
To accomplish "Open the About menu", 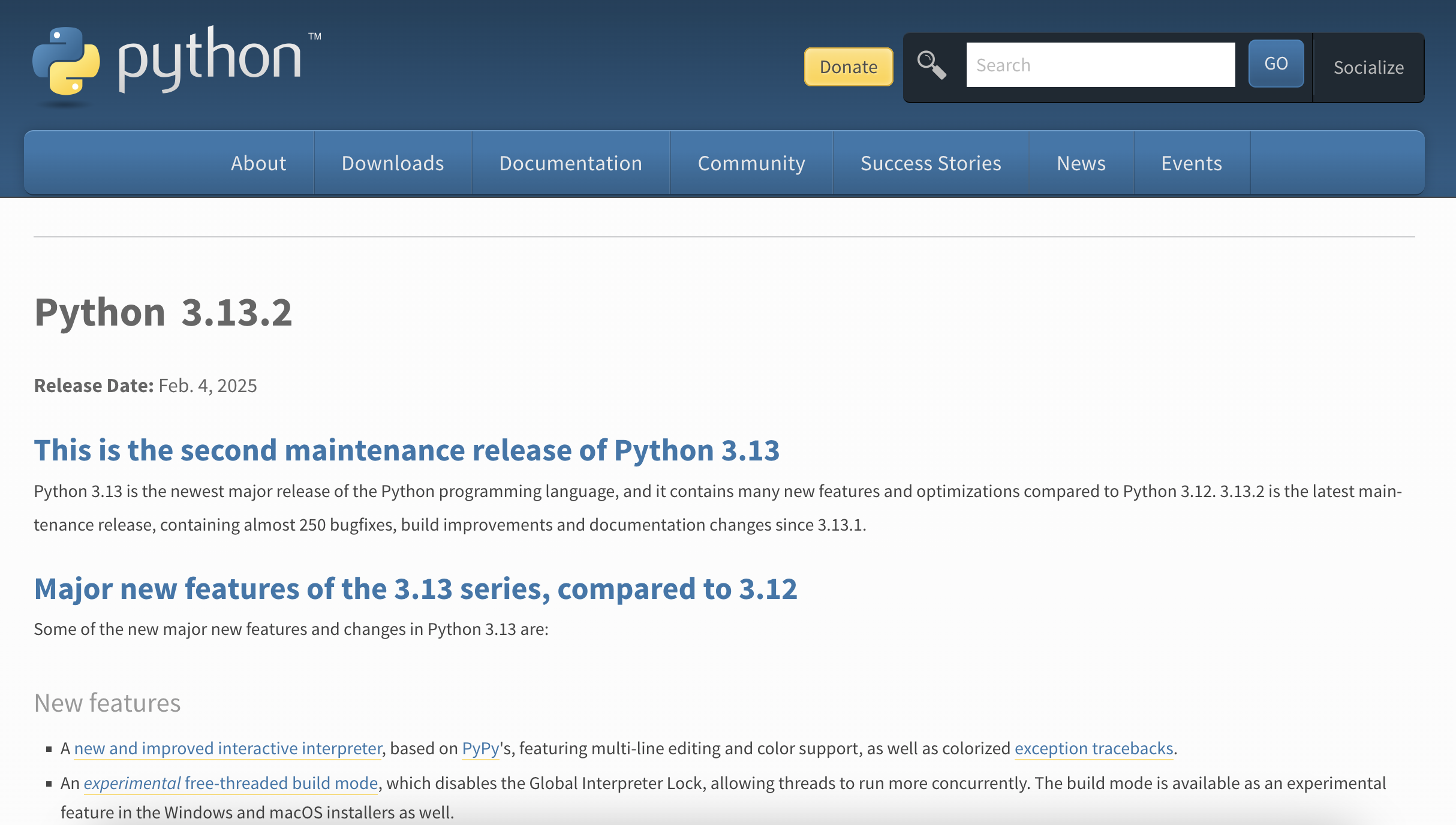I will pos(258,163).
